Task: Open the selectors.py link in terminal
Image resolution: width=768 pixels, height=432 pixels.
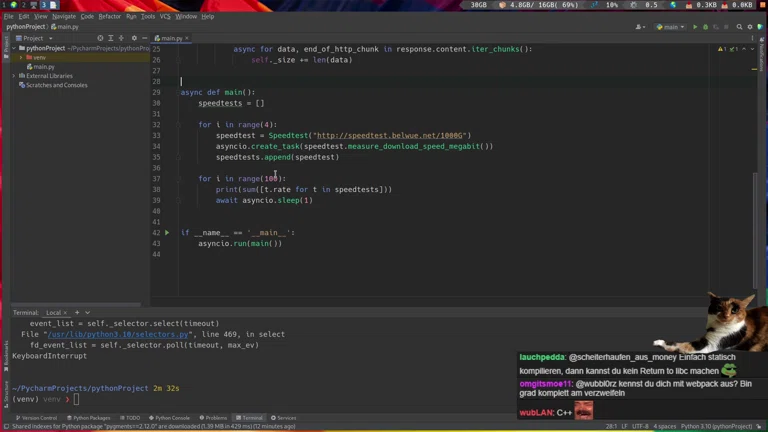Action: tap(118, 335)
